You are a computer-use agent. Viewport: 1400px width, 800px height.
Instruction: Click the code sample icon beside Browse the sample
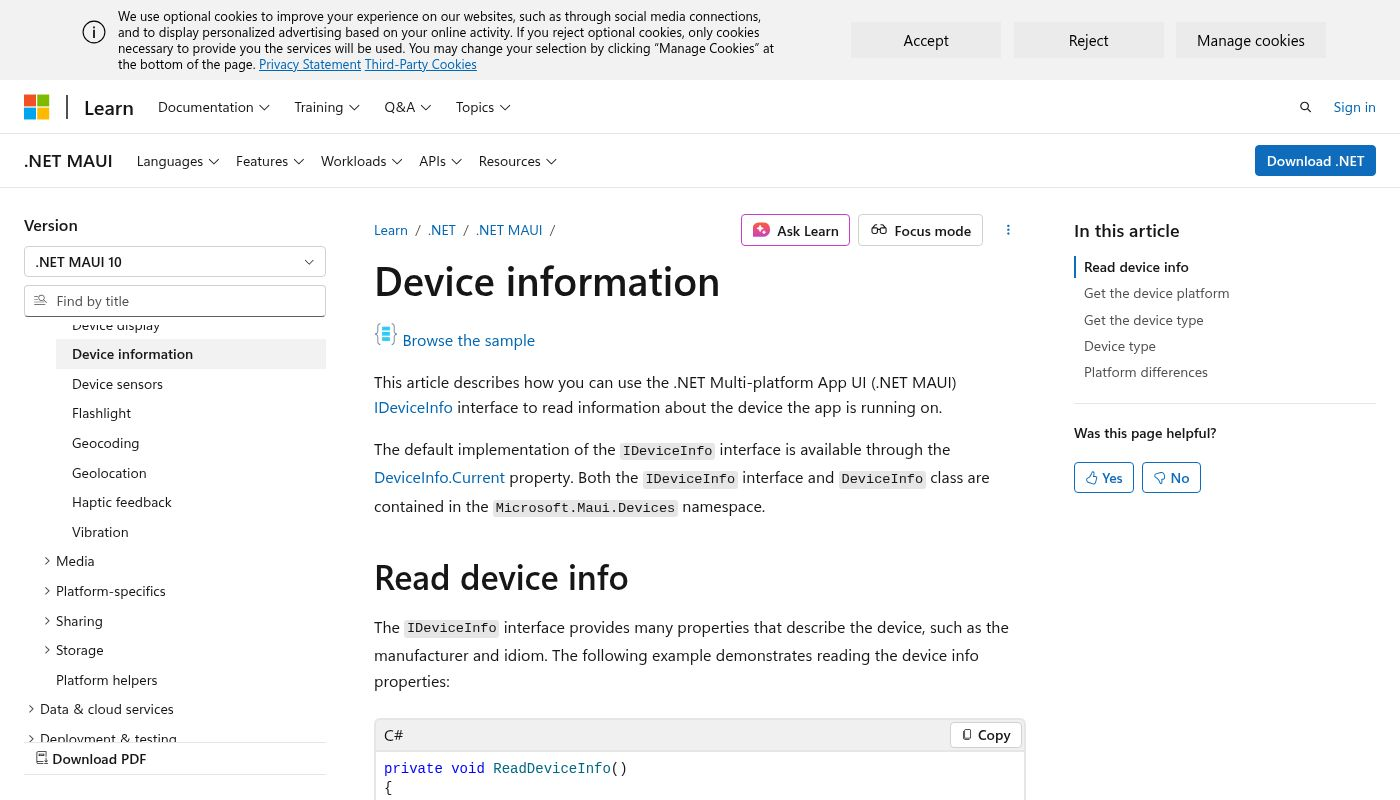point(386,334)
